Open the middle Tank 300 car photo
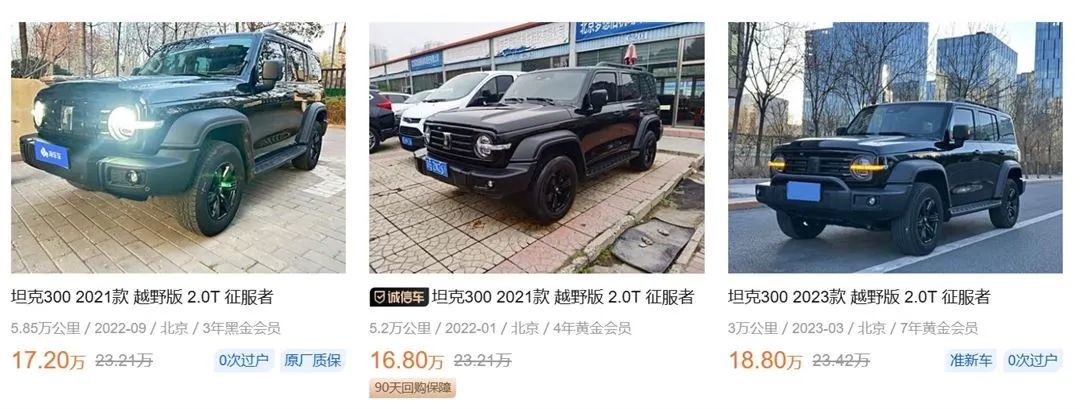Image resolution: width=1080 pixels, height=409 pixels. point(537,147)
